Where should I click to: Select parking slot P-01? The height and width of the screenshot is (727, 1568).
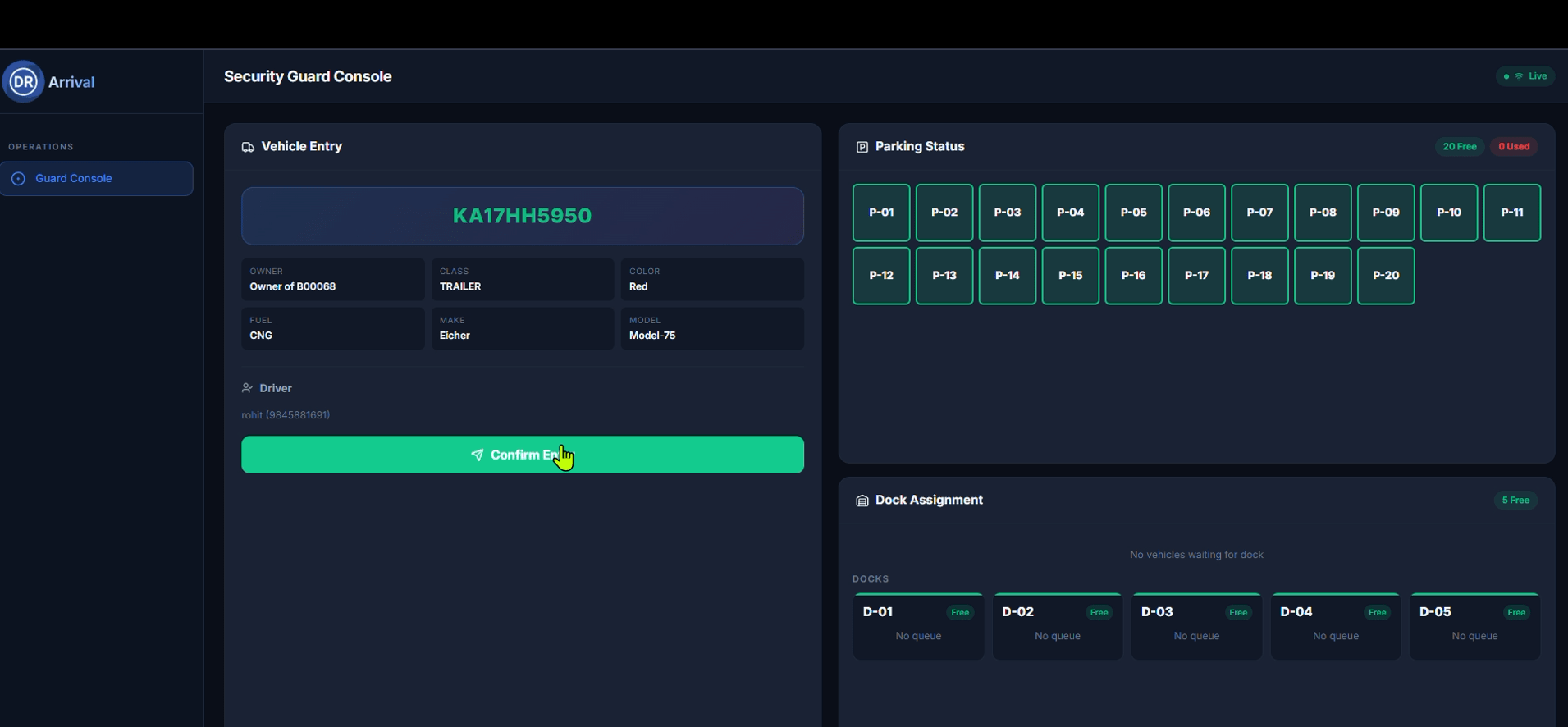tap(880, 213)
